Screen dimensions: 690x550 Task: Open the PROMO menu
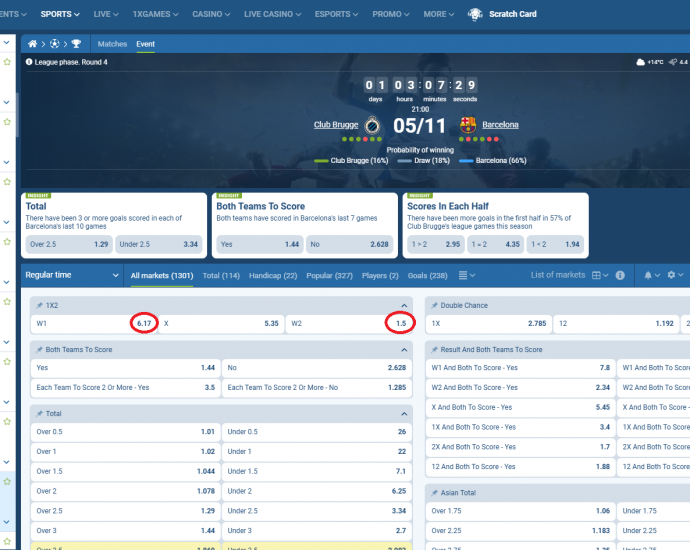(390, 14)
